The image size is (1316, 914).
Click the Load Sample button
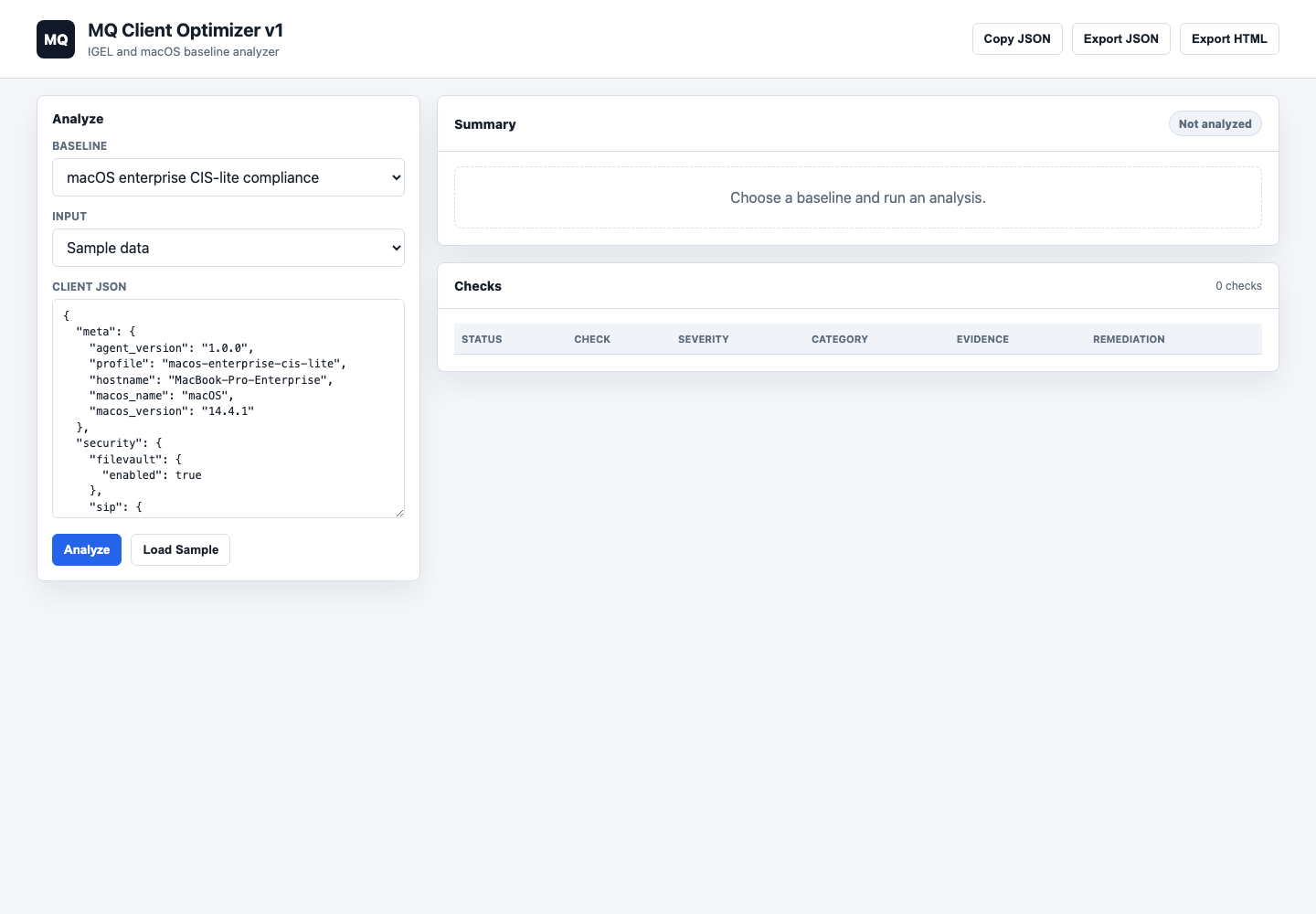point(181,550)
